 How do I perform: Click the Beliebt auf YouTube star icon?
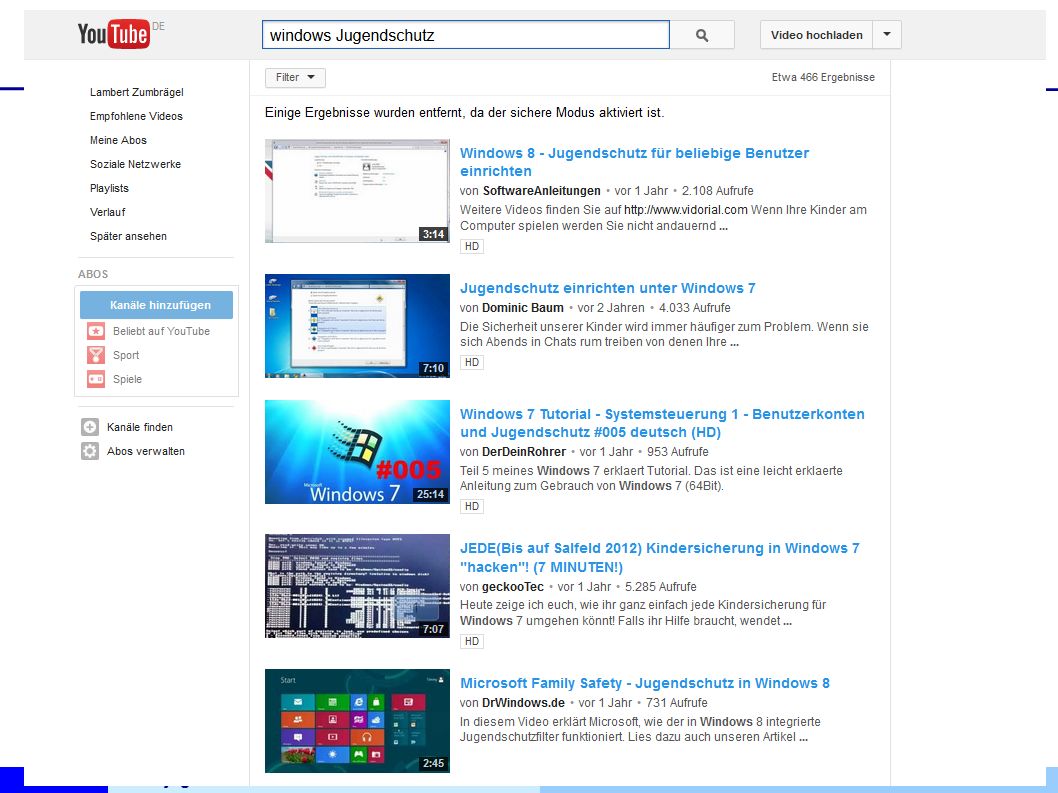click(x=96, y=331)
